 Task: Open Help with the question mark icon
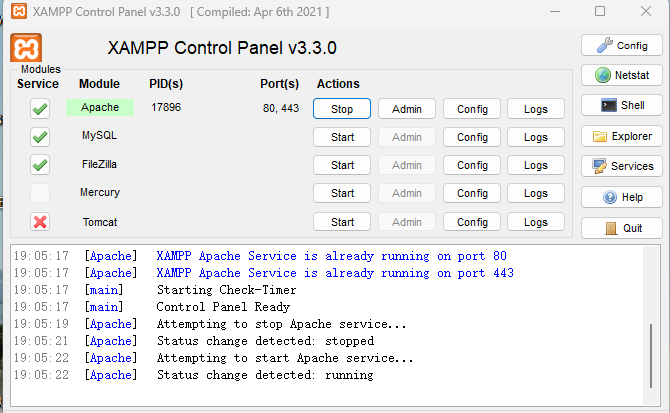click(x=622, y=197)
